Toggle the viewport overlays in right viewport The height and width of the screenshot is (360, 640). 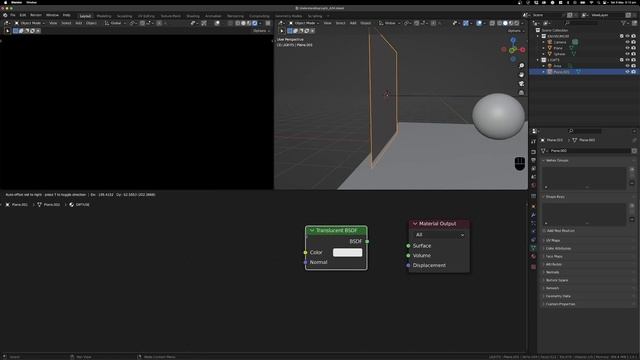coord(479,23)
